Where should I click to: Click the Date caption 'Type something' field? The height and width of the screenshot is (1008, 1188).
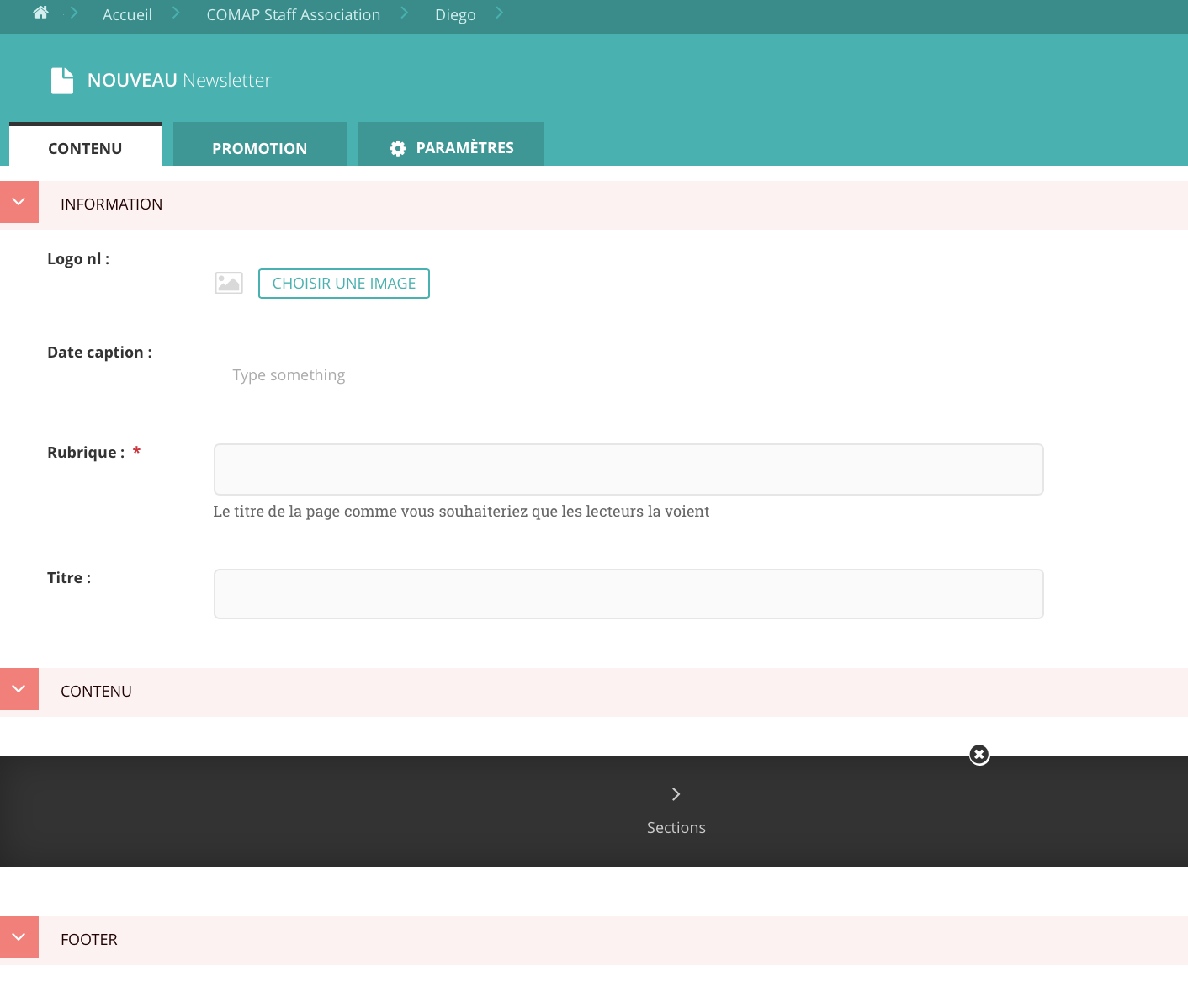point(289,375)
